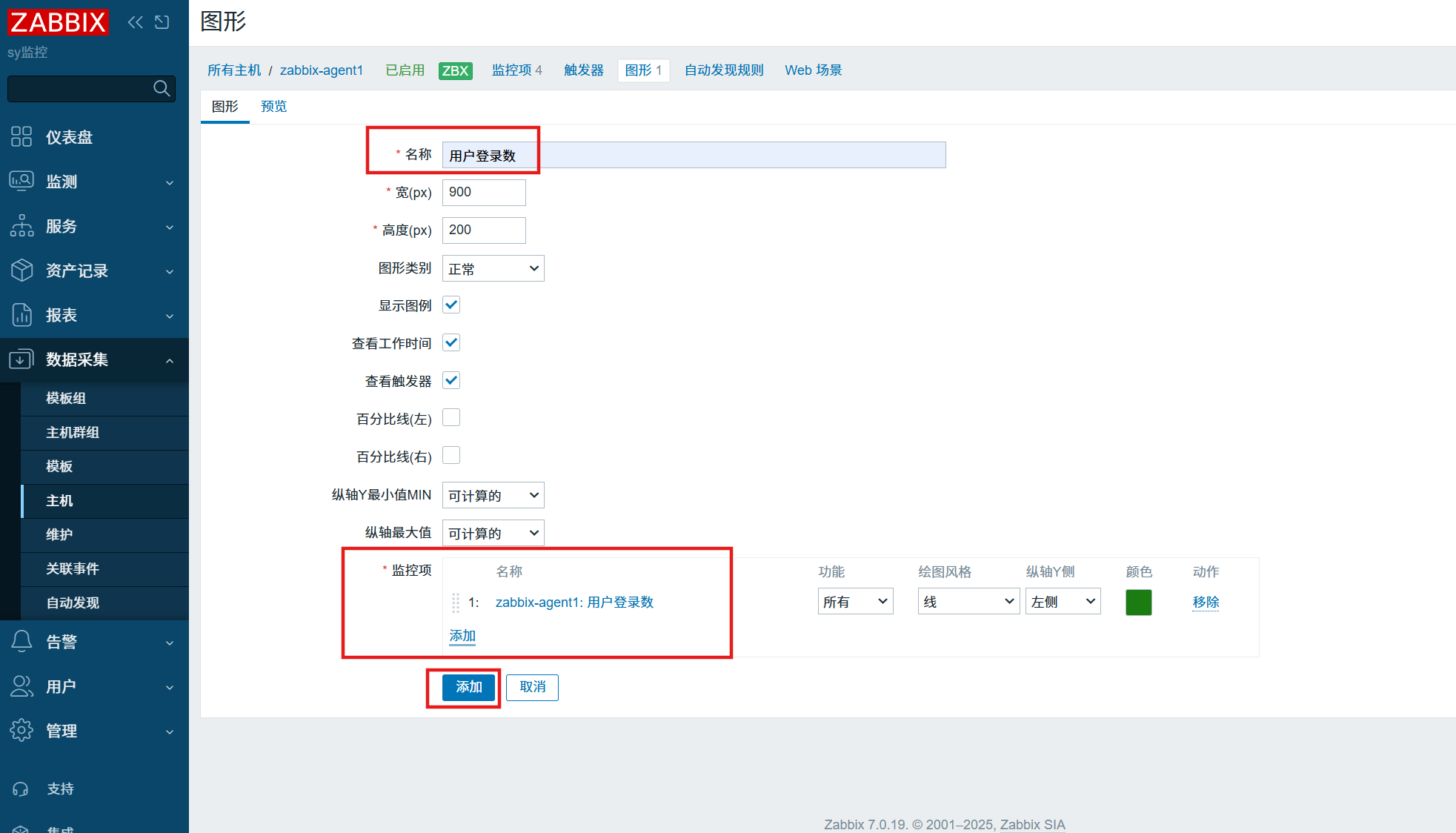
Task: Enable the 百分比线(左) checkbox
Action: coord(451,419)
